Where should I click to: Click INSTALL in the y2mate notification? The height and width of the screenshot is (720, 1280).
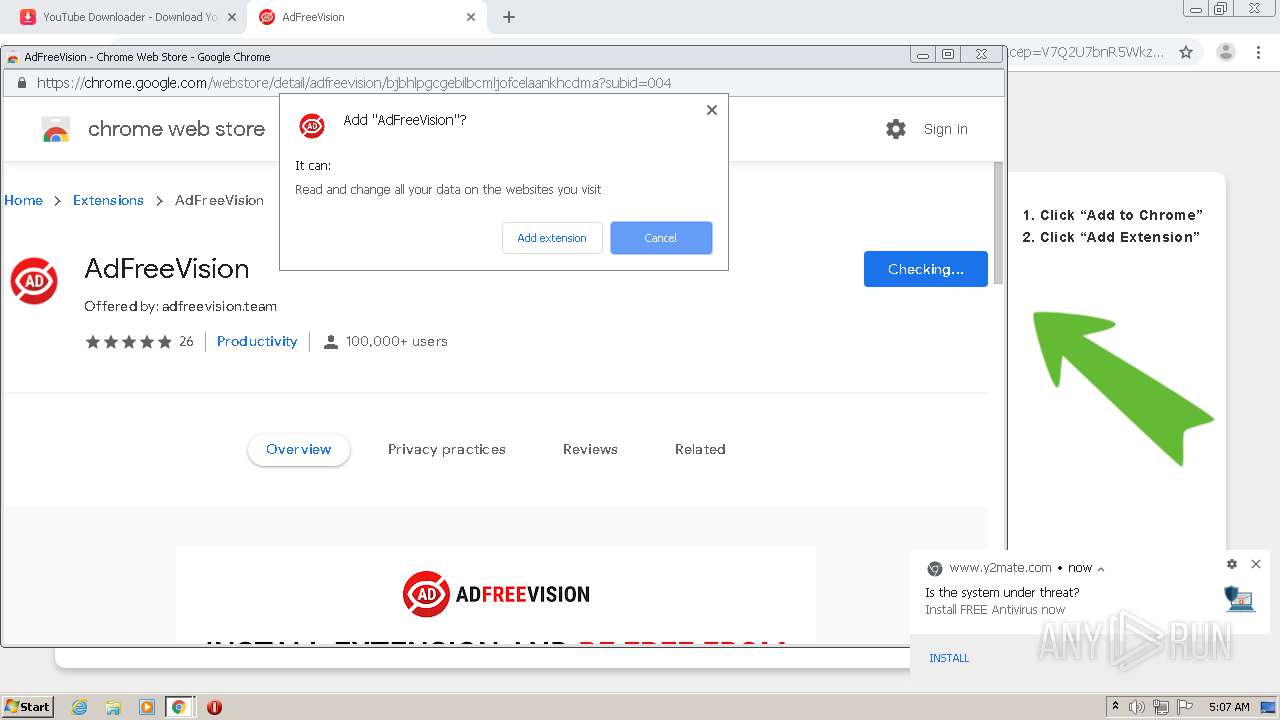[x=949, y=658]
